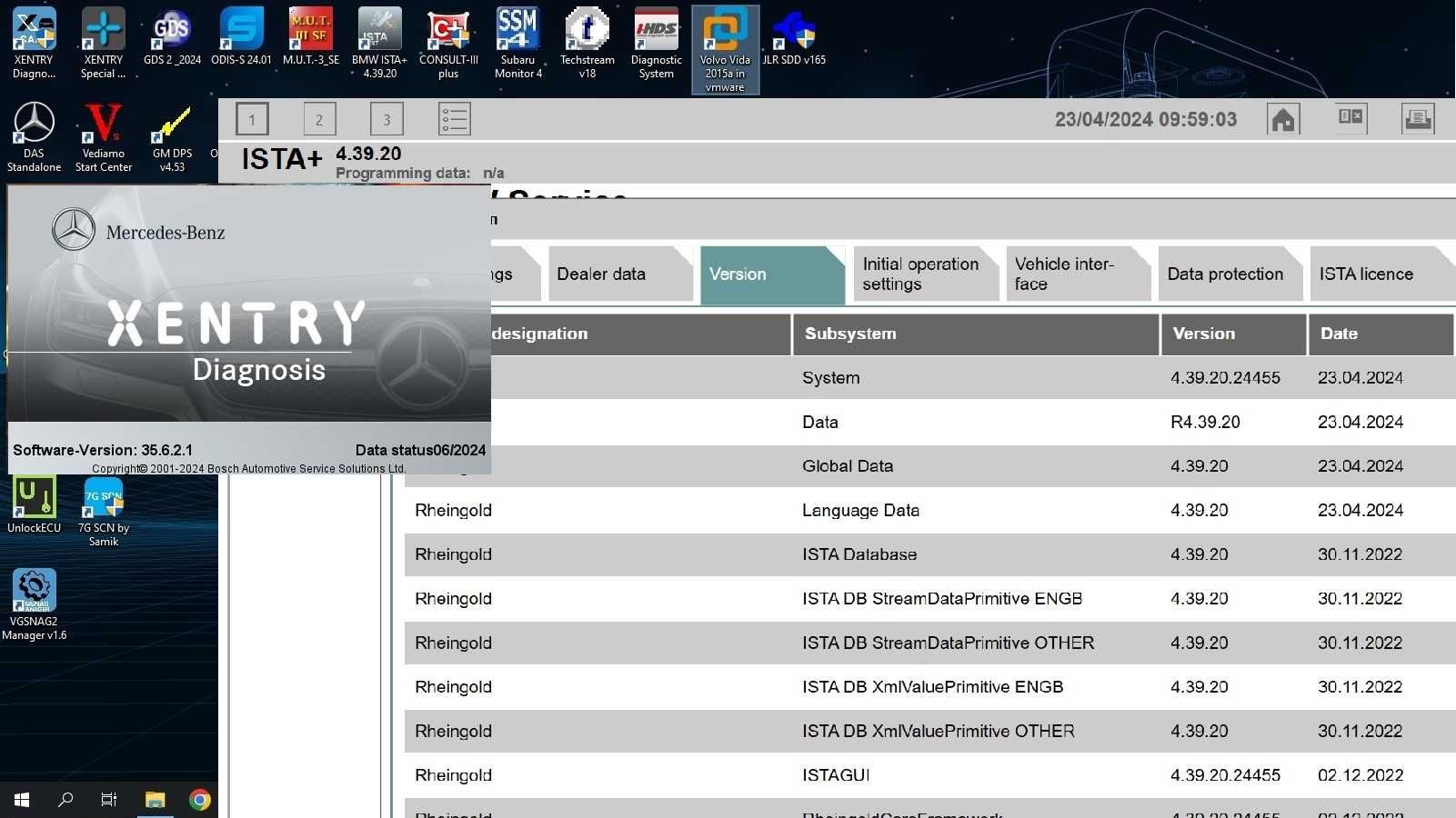The width and height of the screenshot is (1456, 818).
Task: Select ISTA DB XmlValuePrimitive ENGB row
Action: point(929,687)
